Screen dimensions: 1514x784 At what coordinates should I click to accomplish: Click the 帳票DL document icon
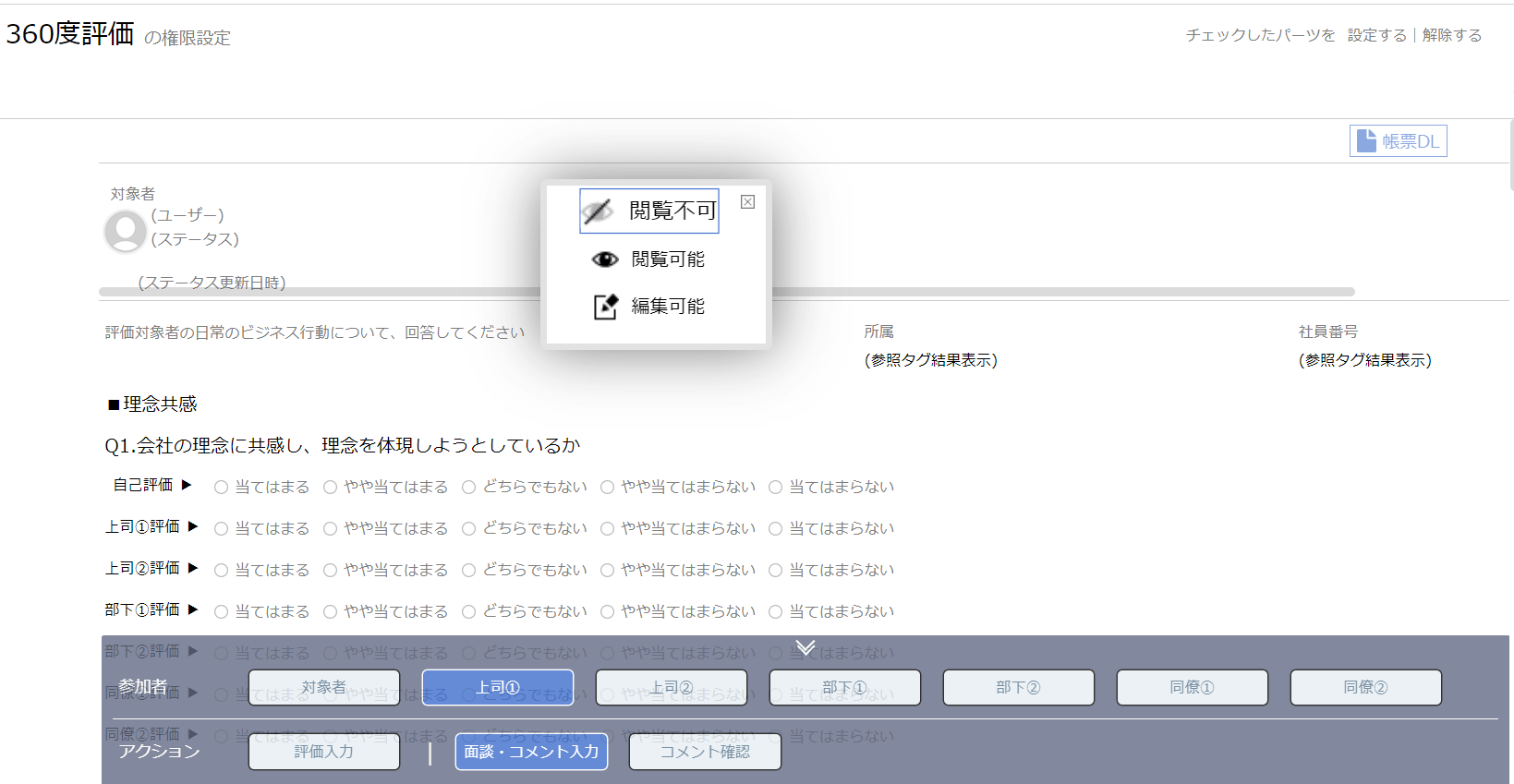1366,140
